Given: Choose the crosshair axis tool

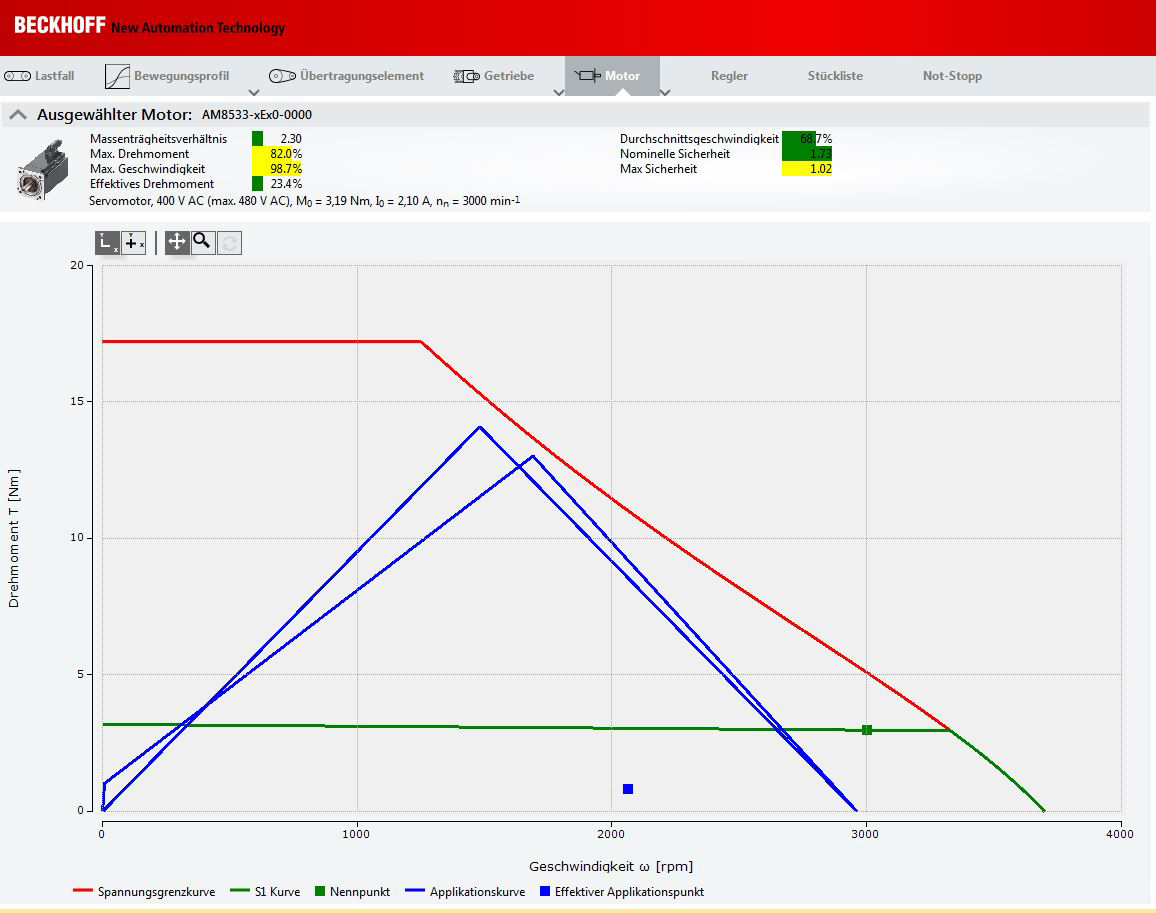Looking at the screenshot, I should pyautogui.click(x=133, y=243).
